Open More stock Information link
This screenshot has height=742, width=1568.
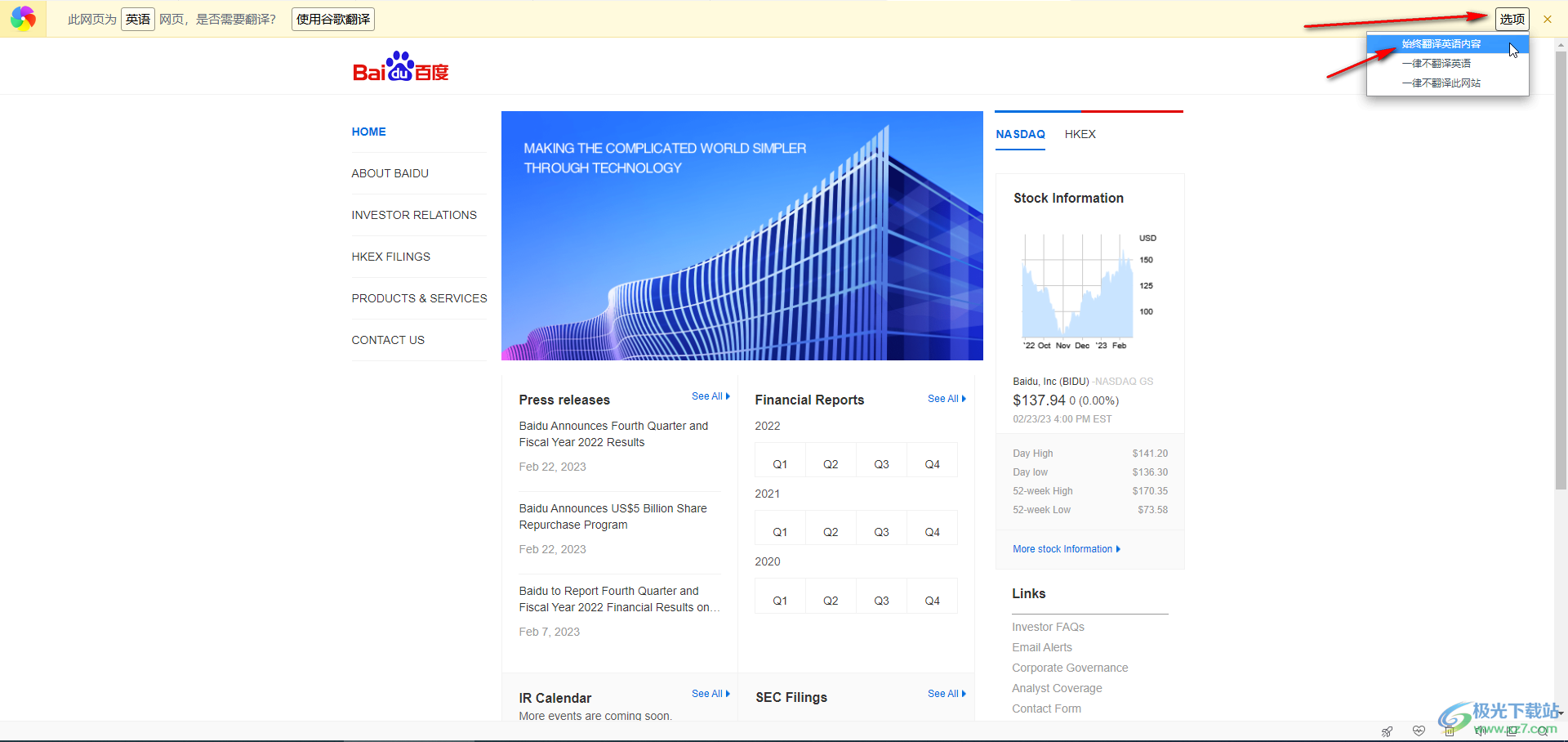tap(1067, 549)
